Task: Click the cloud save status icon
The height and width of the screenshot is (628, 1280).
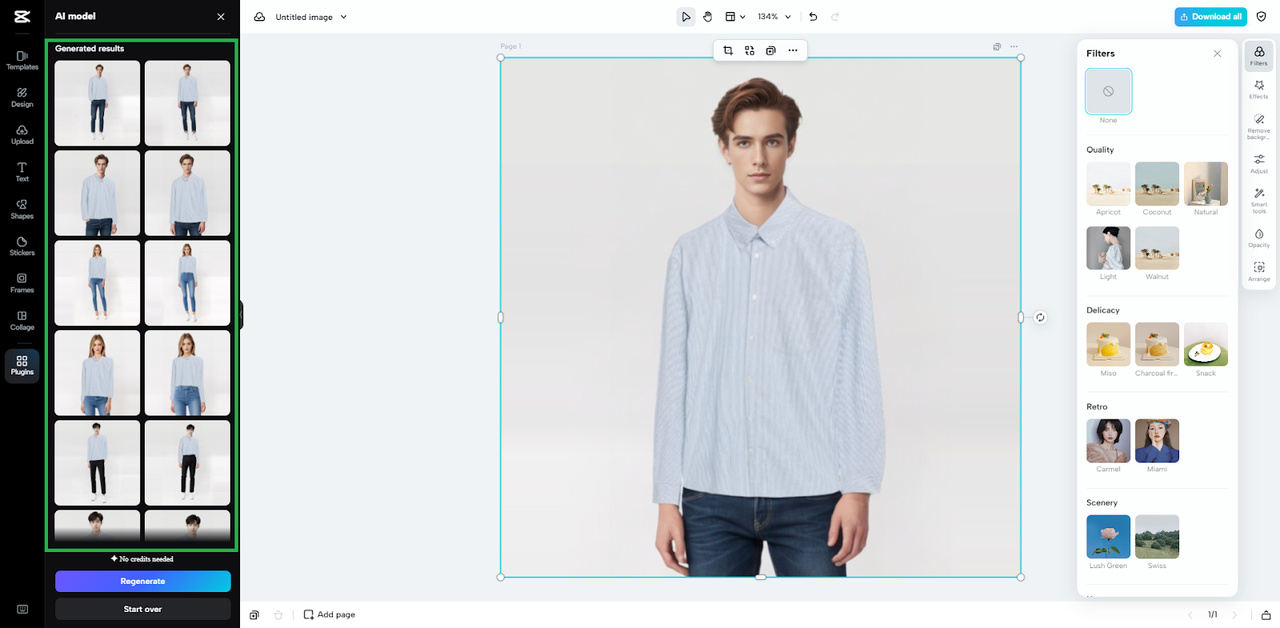Action: (260, 17)
